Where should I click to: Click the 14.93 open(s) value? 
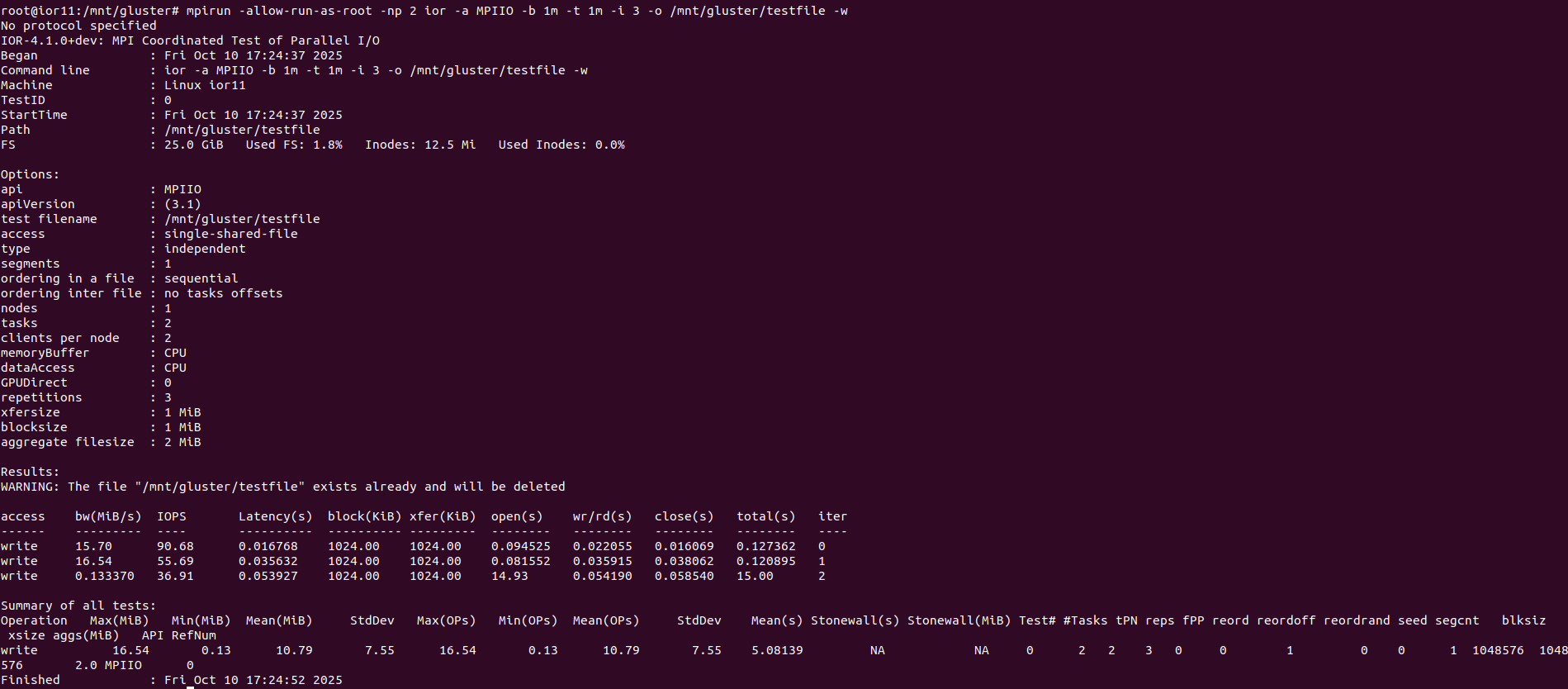(x=509, y=576)
